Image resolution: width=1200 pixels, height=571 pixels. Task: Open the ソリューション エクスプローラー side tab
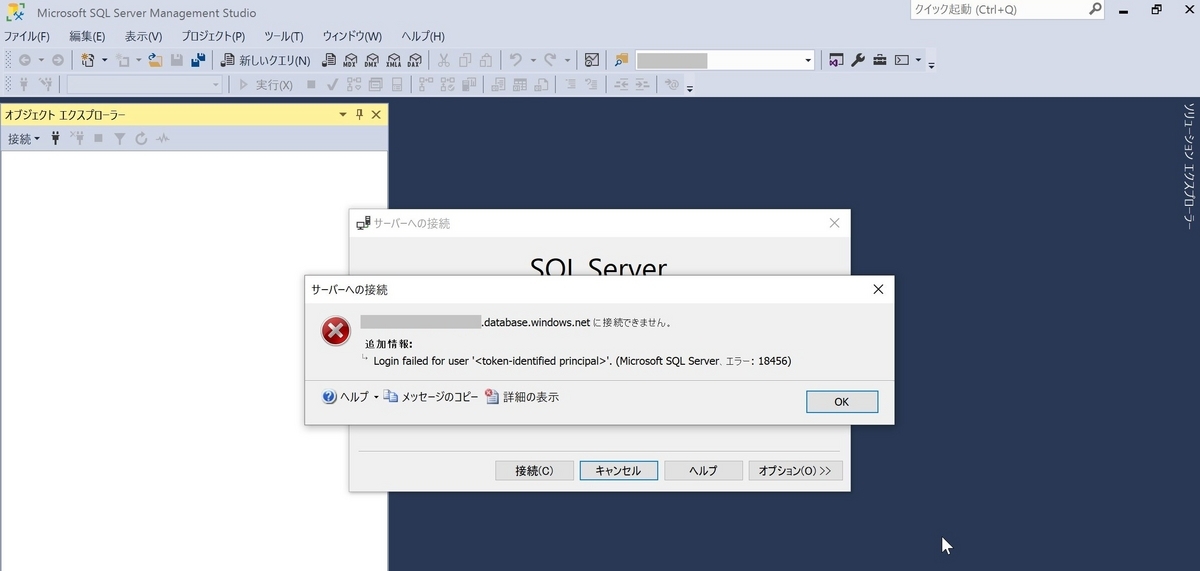pos(1189,164)
